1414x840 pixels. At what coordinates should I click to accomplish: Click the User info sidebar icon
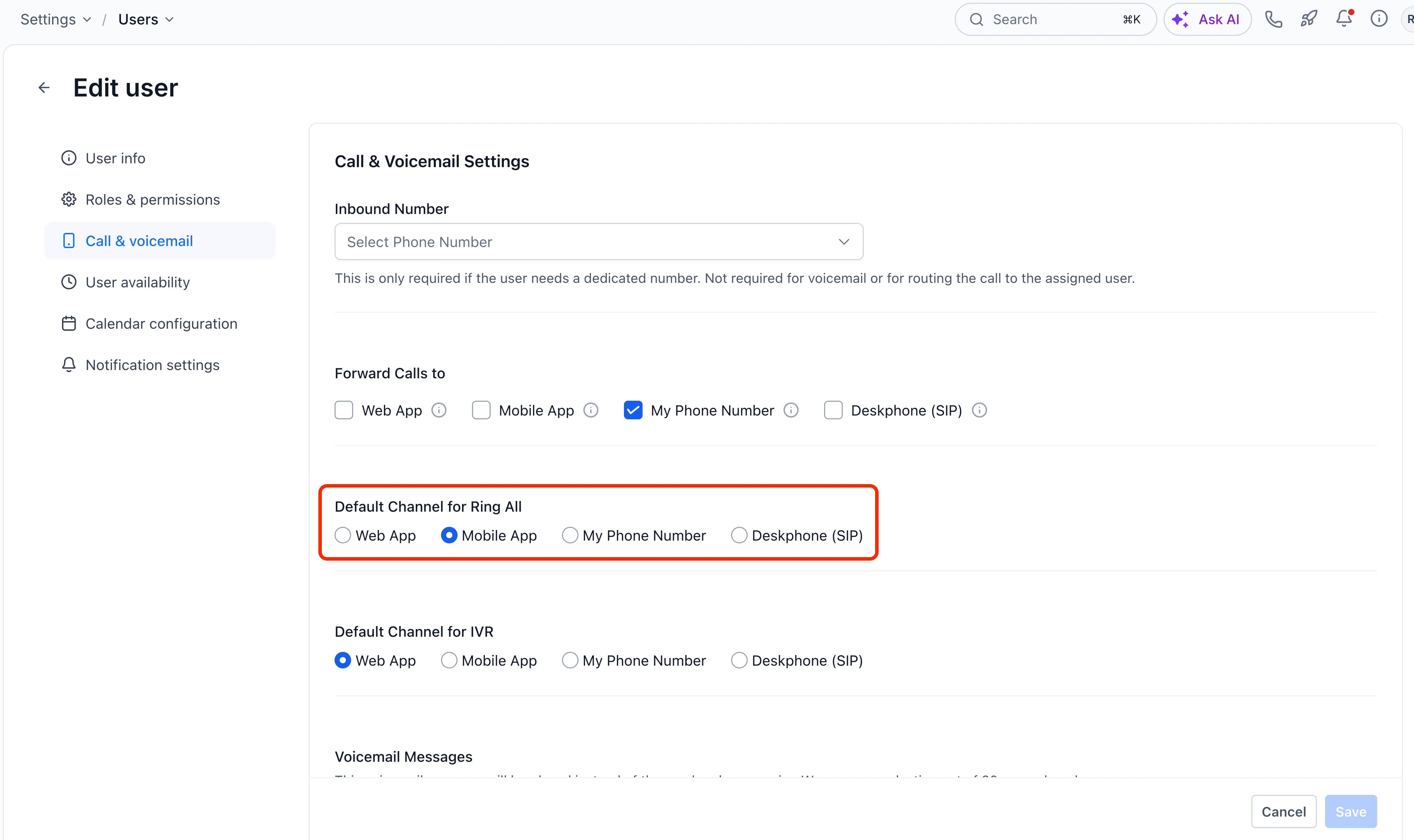coord(69,158)
